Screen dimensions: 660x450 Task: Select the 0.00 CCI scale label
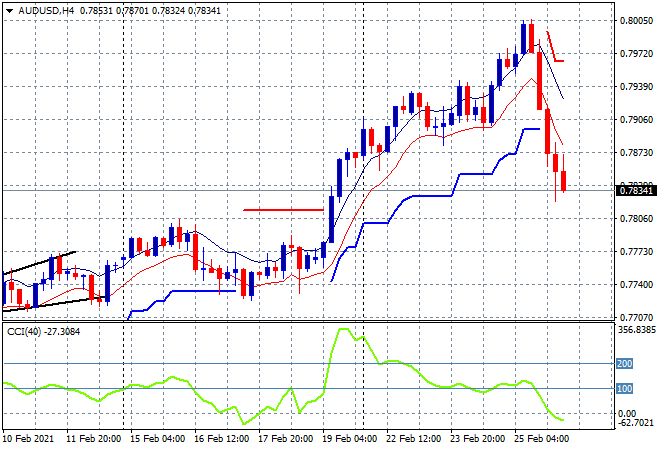pyautogui.click(x=627, y=414)
